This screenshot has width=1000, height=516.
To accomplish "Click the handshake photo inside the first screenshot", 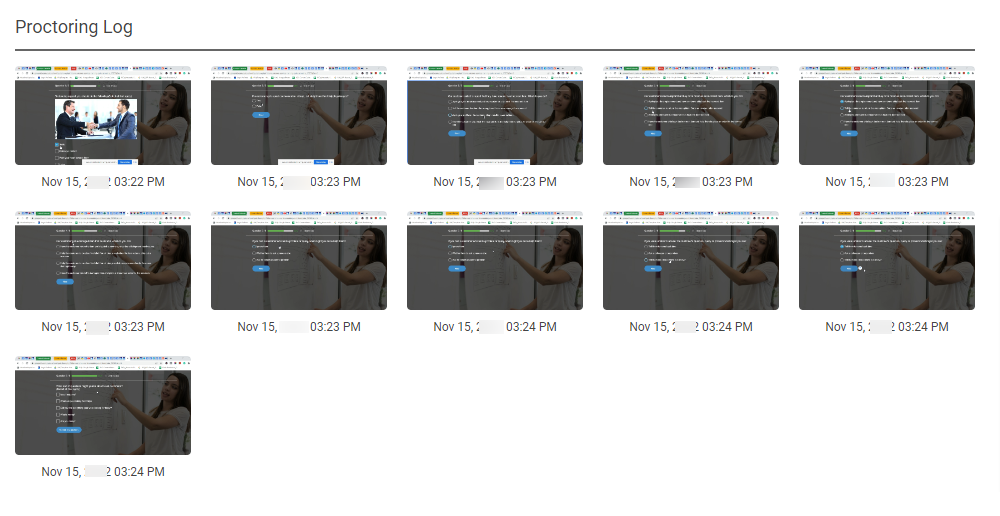I will [95, 119].
